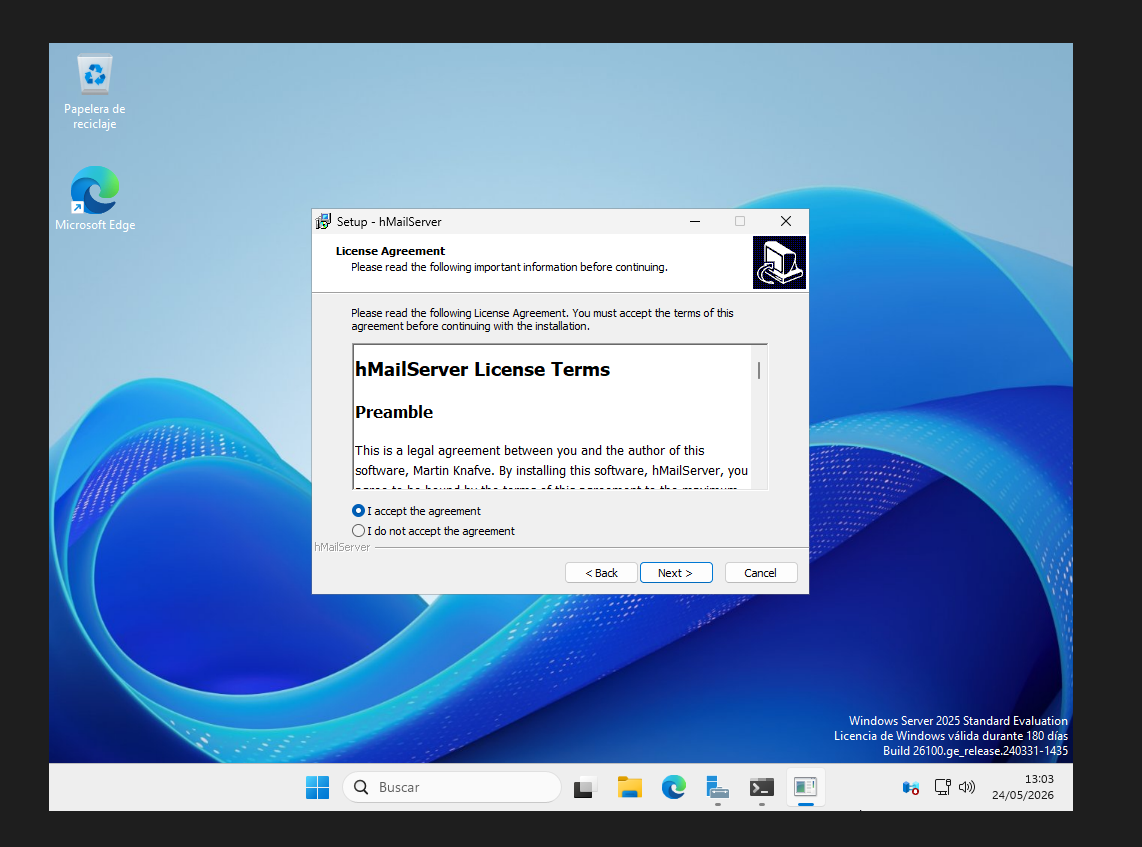1142x847 pixels.
Task: Click the license text scrollbar thumb
Action: point(759,371)
